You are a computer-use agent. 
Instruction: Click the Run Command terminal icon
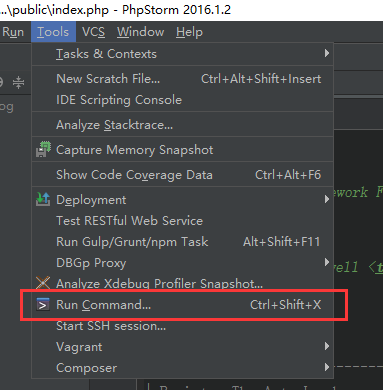pyautogui.click(x=43, y=304)
